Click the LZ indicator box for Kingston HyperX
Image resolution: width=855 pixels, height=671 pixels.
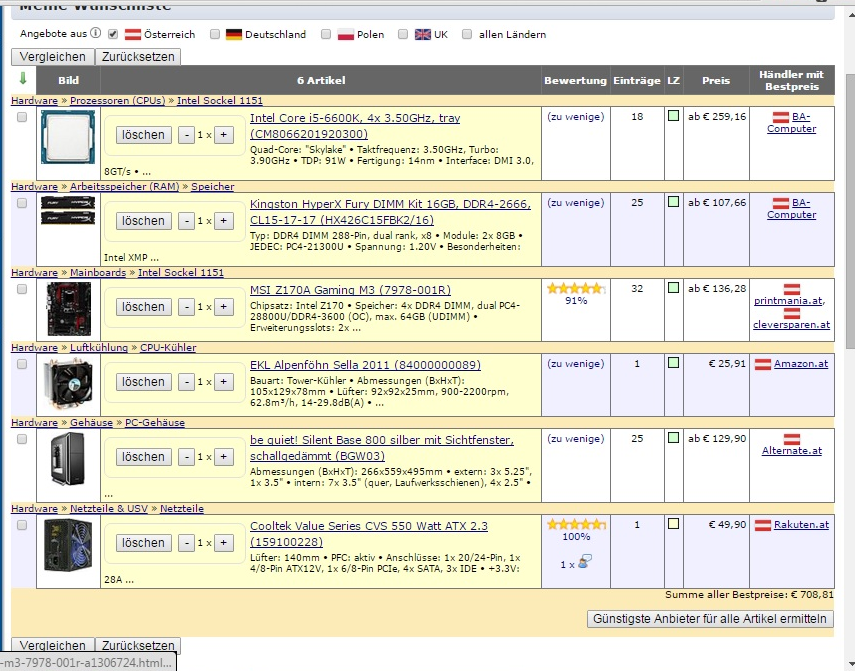[x=673, y=202]
